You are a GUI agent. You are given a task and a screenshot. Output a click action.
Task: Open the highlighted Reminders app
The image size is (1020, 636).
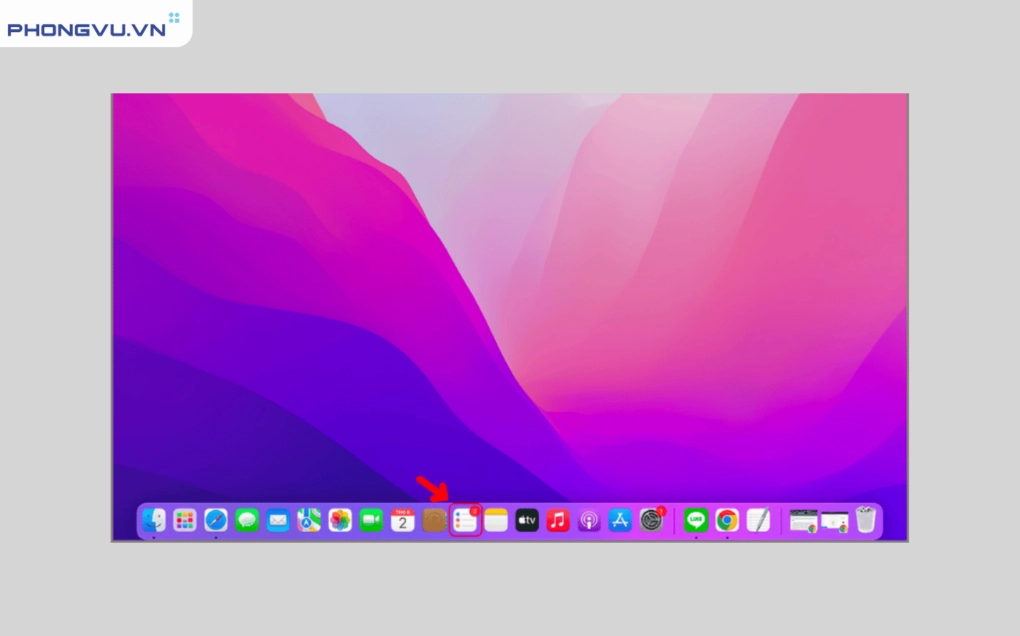pos(465,520)
